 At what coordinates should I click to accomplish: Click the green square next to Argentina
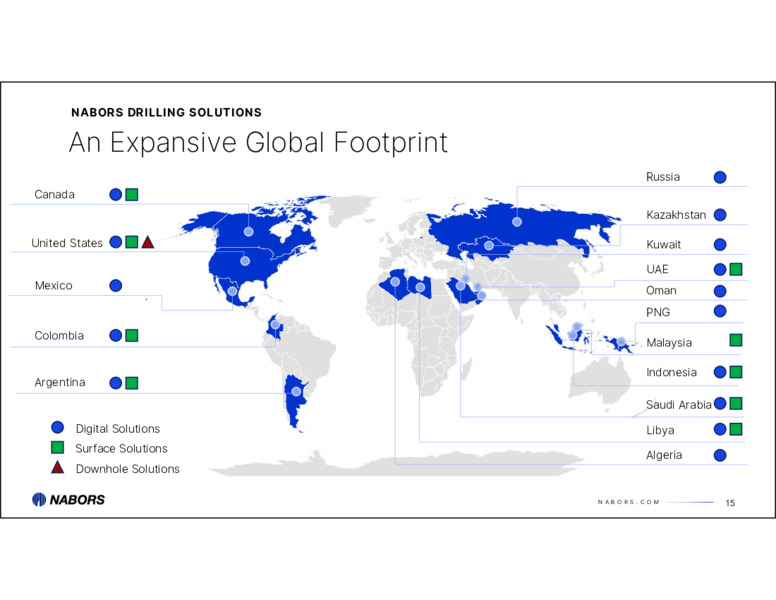click(132, 383)
